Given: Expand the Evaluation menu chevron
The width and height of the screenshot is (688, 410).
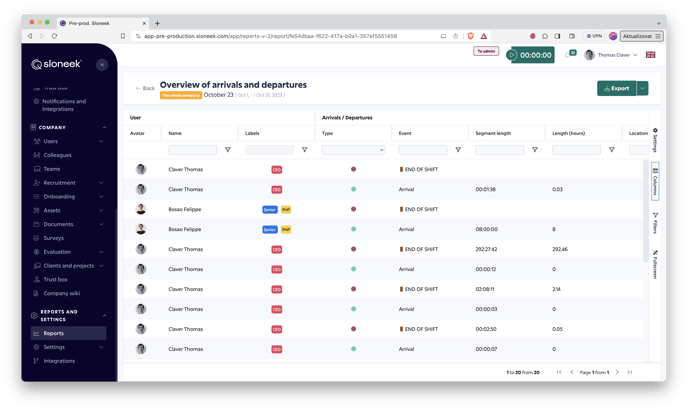Looking at the screenshot, I should [x=101, y=252].
